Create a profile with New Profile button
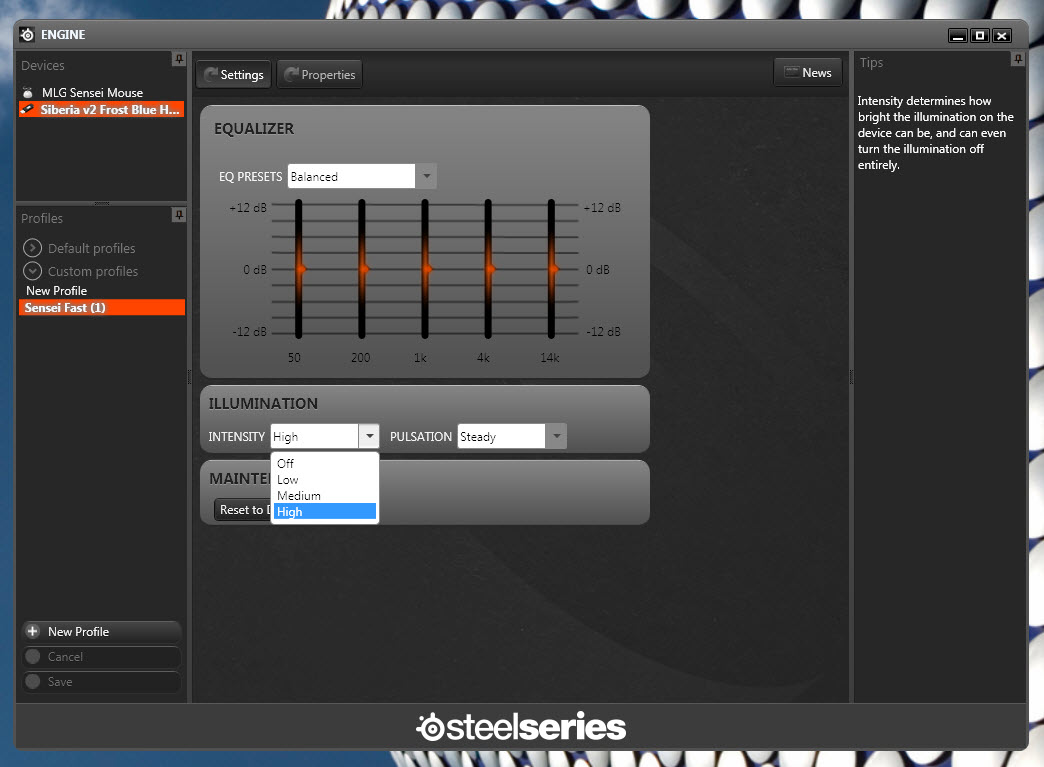The width and height of the screenshot is (1044, 767). click(102, 631)
